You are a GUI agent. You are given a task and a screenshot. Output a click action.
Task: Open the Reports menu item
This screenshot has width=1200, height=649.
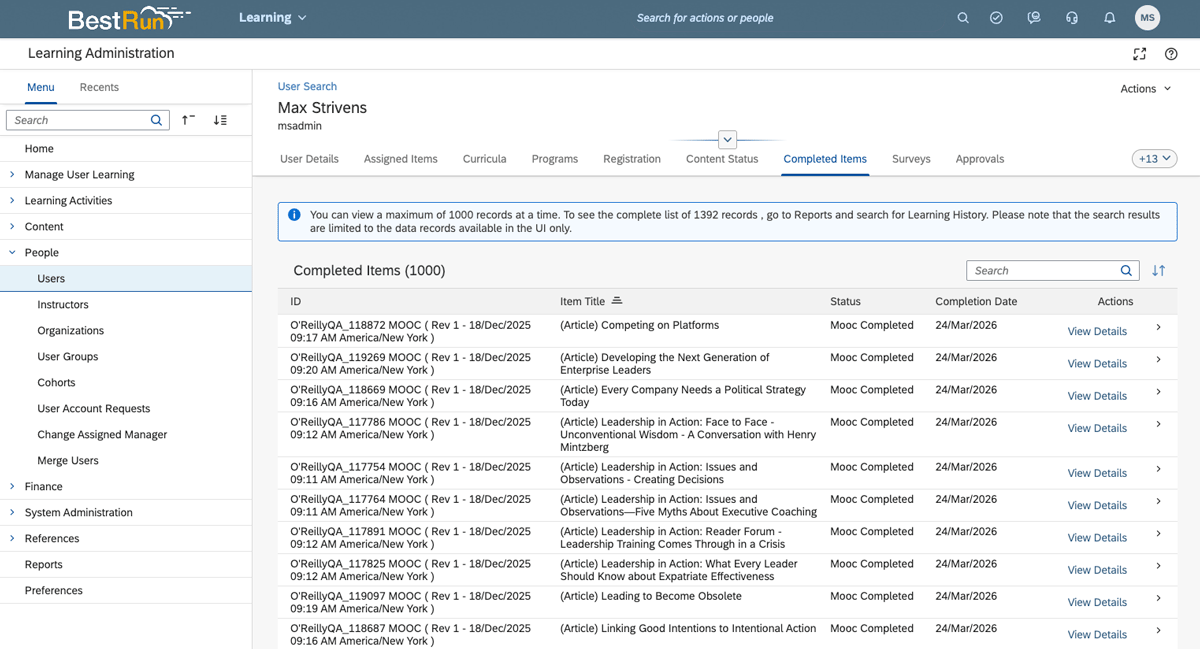pos(44,564)
